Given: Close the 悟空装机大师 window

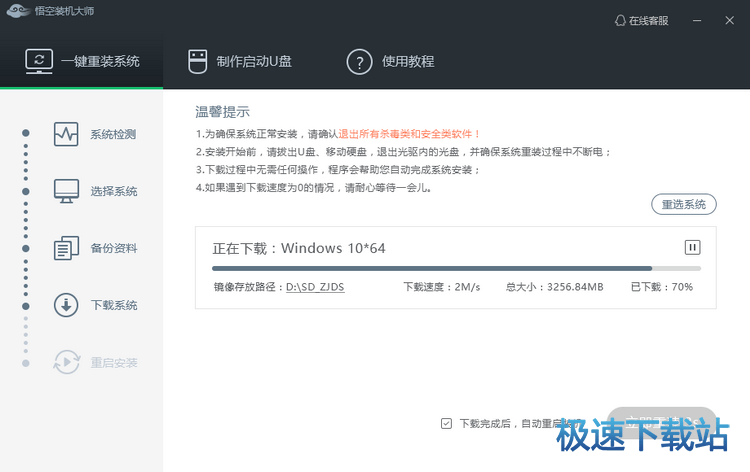Looking at the screenshot, I should [729, 21].
